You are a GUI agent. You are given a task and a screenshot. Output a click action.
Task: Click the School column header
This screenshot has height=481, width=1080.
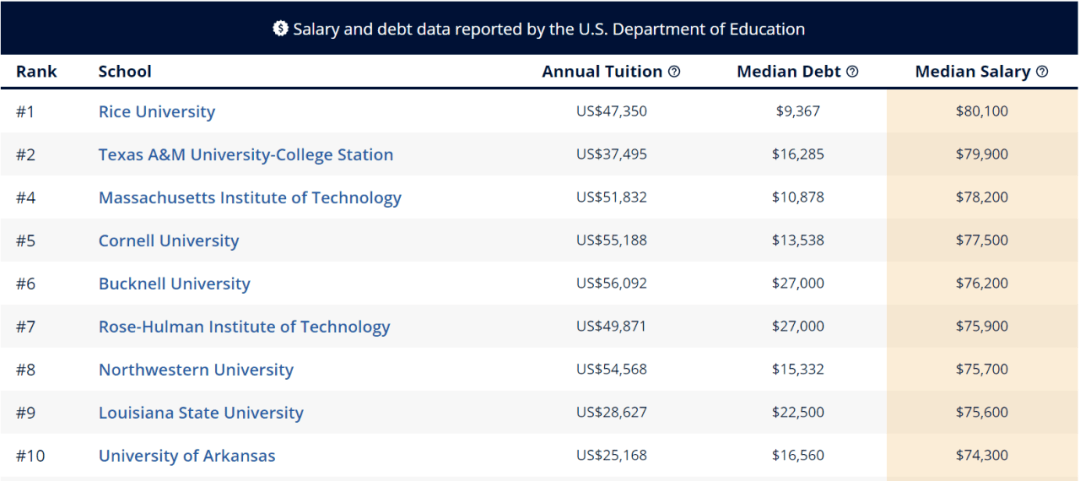125,72
